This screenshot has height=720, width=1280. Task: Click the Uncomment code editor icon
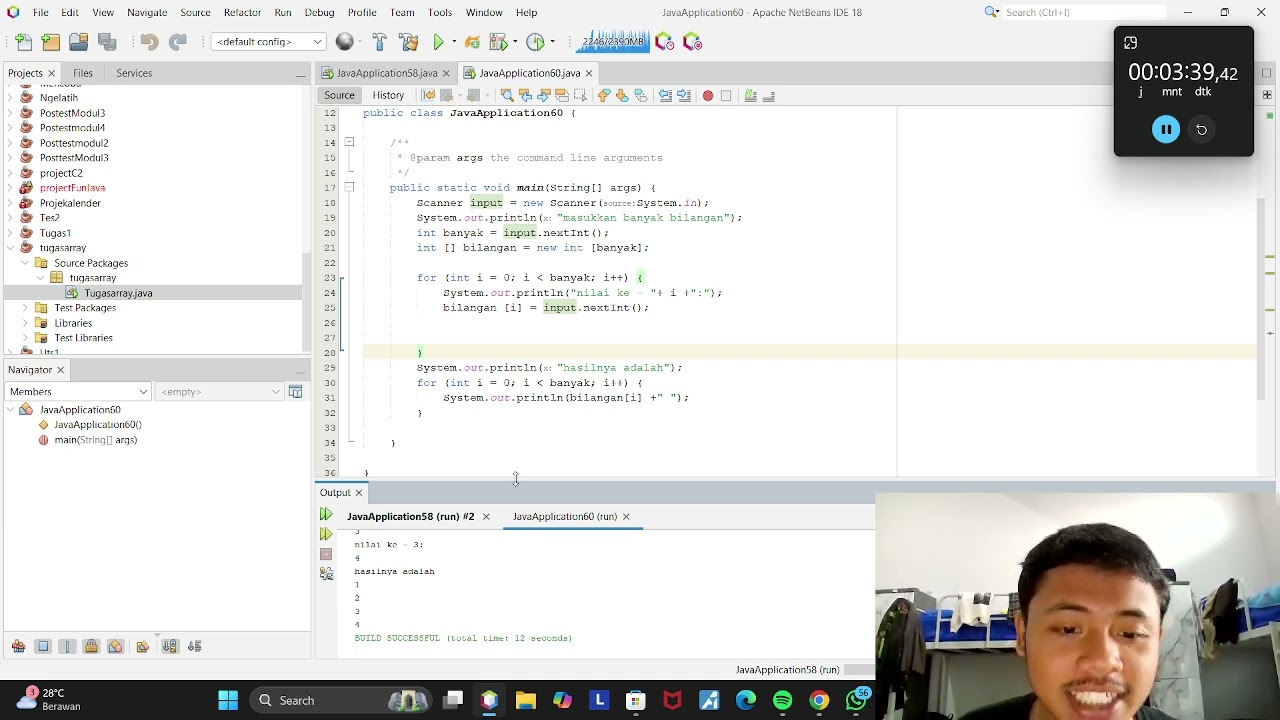(x=769, y=95)
